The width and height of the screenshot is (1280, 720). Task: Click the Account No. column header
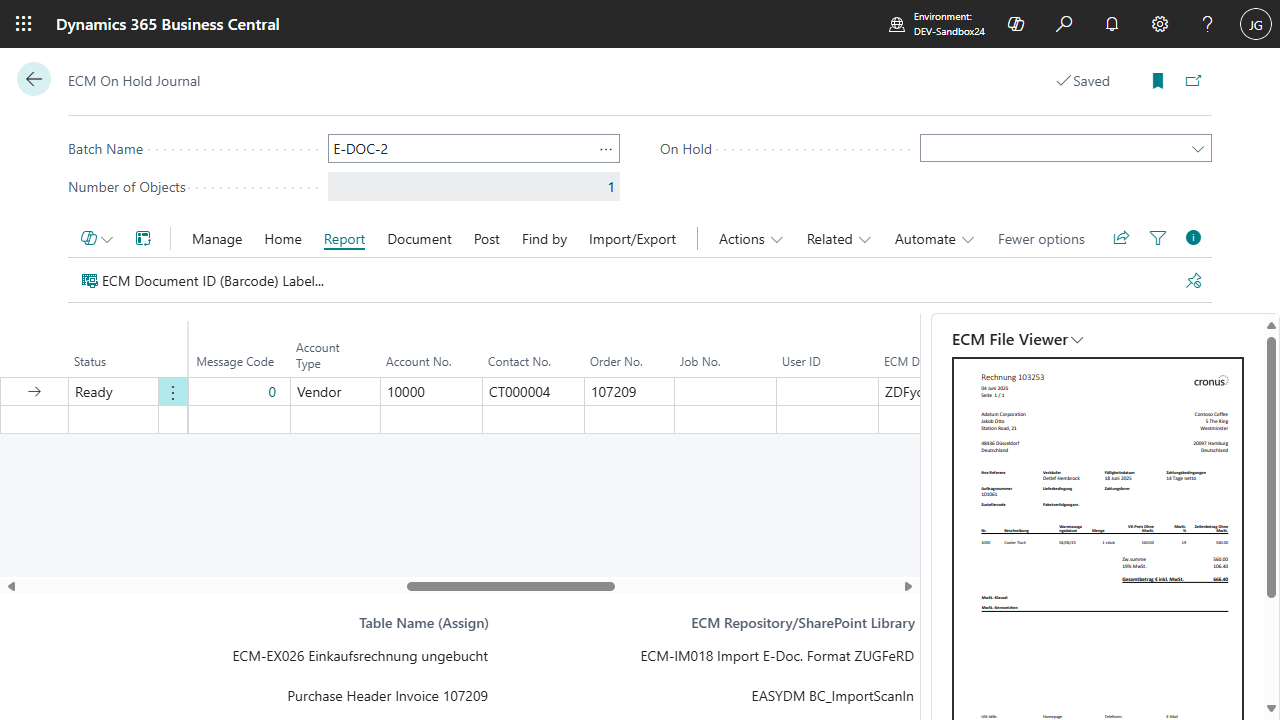click(419, 362)
